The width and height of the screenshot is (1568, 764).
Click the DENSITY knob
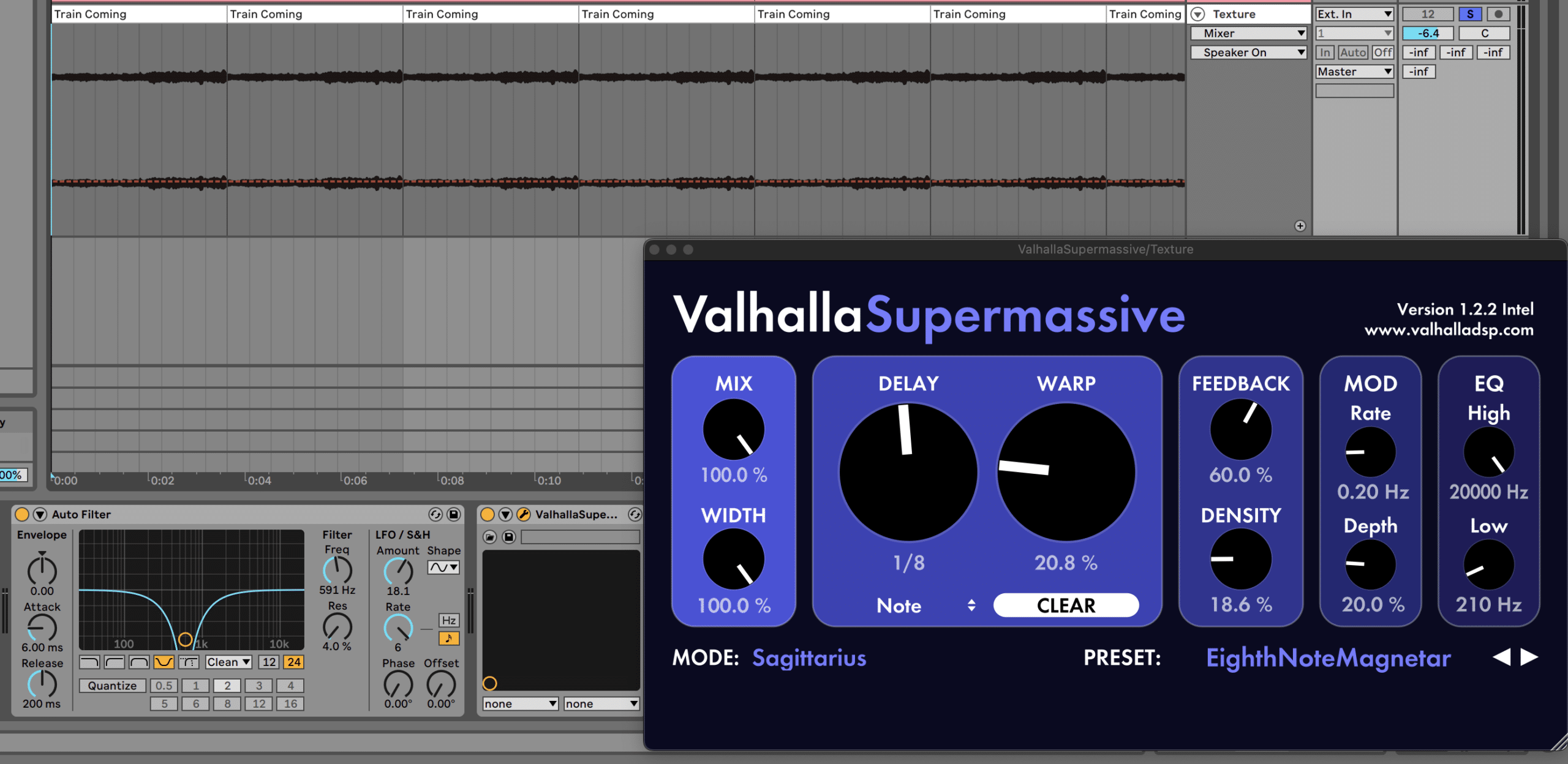1241,560
